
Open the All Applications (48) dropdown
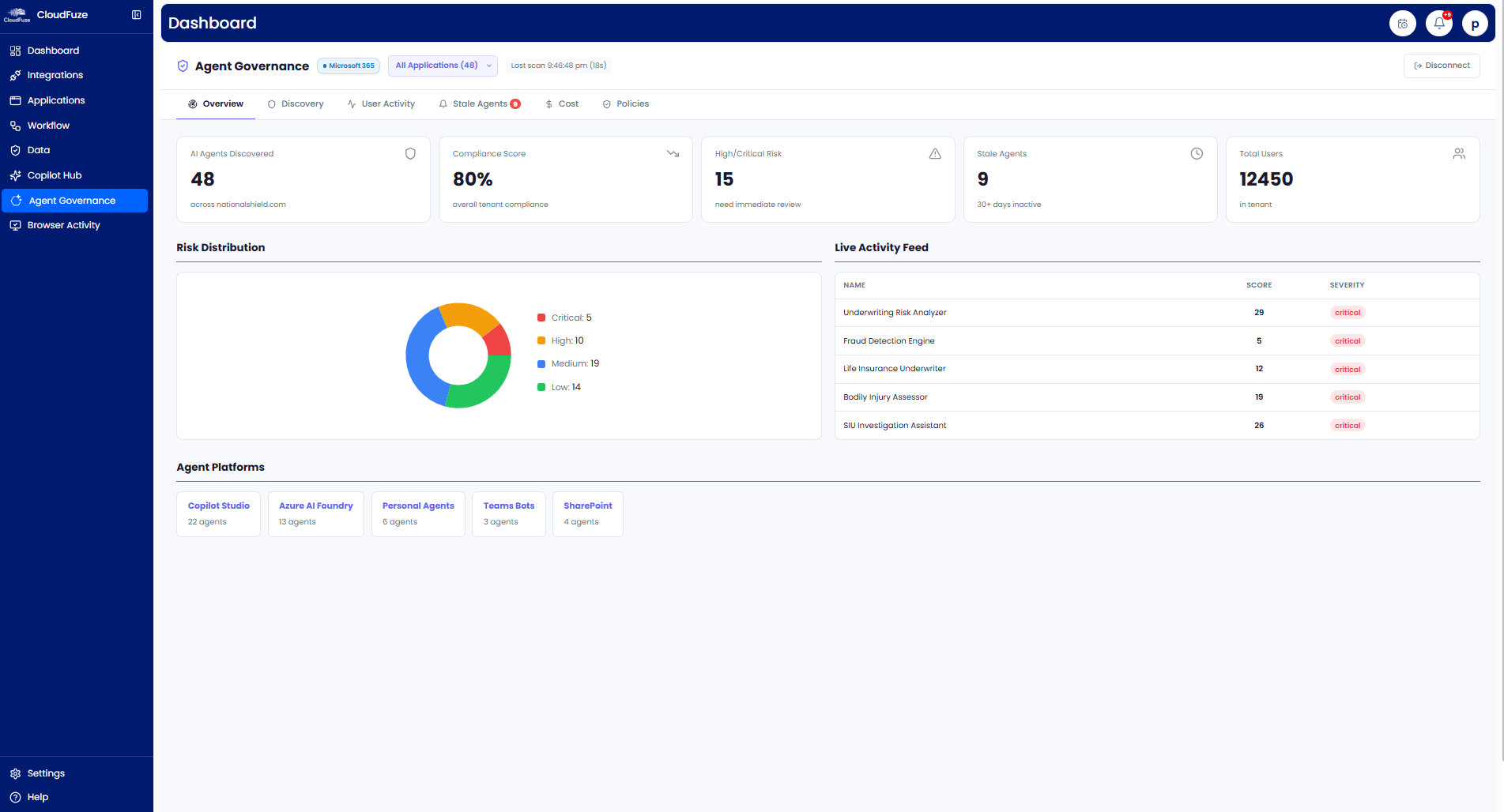[x=443, y=66]
